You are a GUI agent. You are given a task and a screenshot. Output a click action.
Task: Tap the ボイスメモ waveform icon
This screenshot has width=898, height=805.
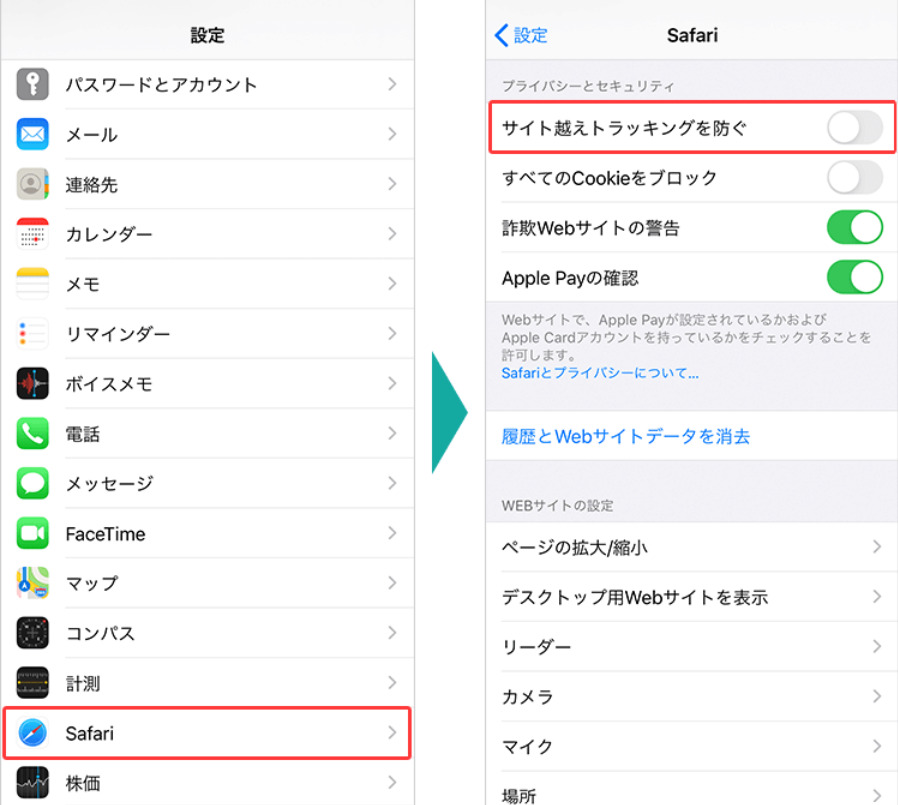point(33,383)
